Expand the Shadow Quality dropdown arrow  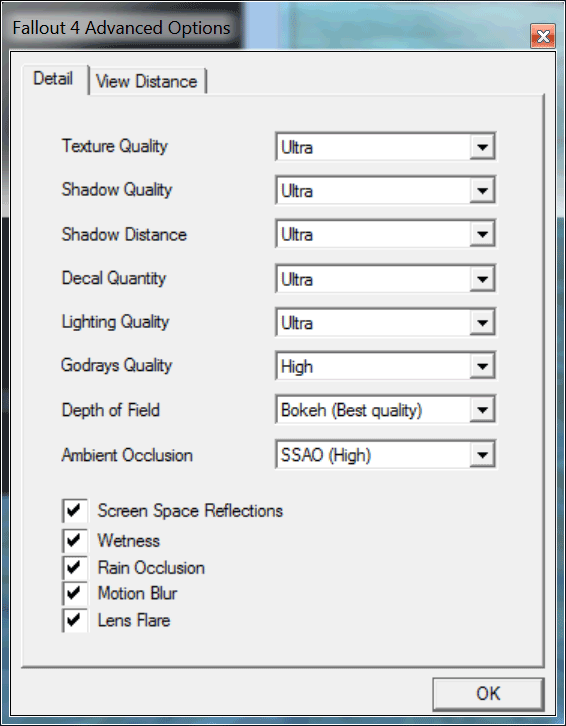482,190
